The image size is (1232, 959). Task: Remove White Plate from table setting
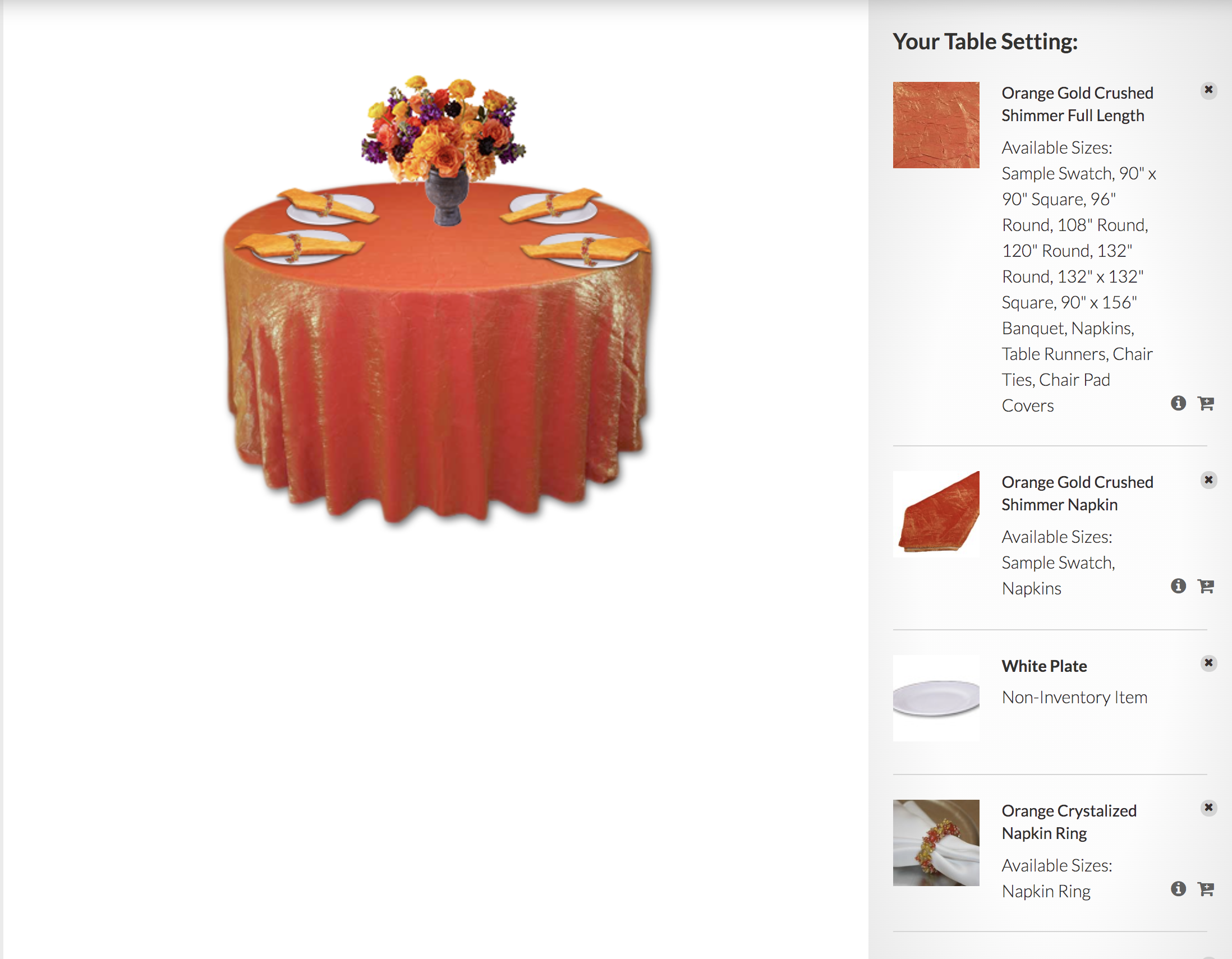click(1208, 663)
